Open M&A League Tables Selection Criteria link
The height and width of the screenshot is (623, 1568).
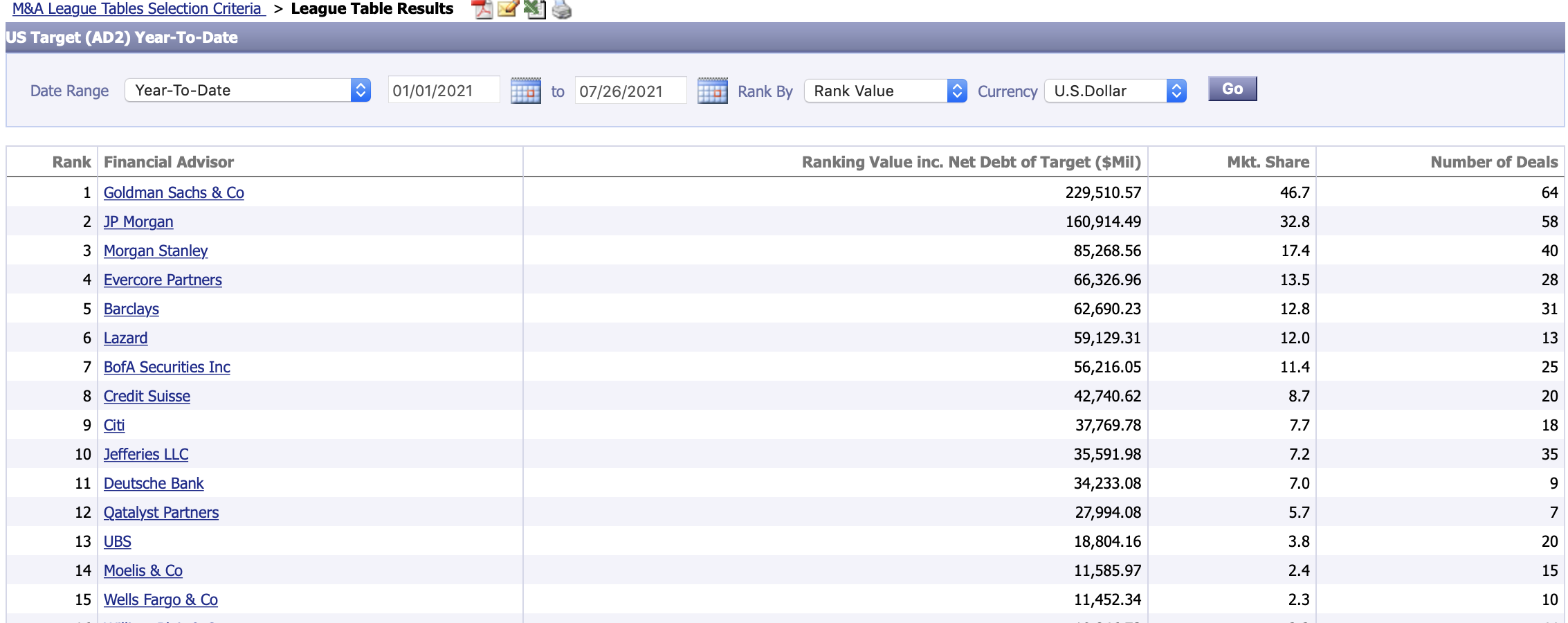pos(138,9)
